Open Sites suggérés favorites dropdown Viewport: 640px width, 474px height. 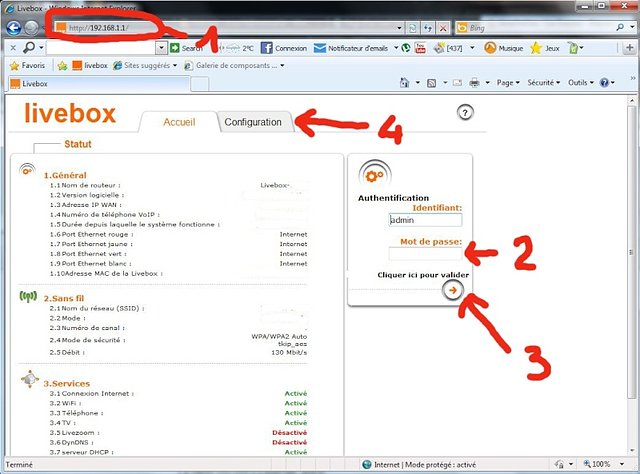[143, 66]
